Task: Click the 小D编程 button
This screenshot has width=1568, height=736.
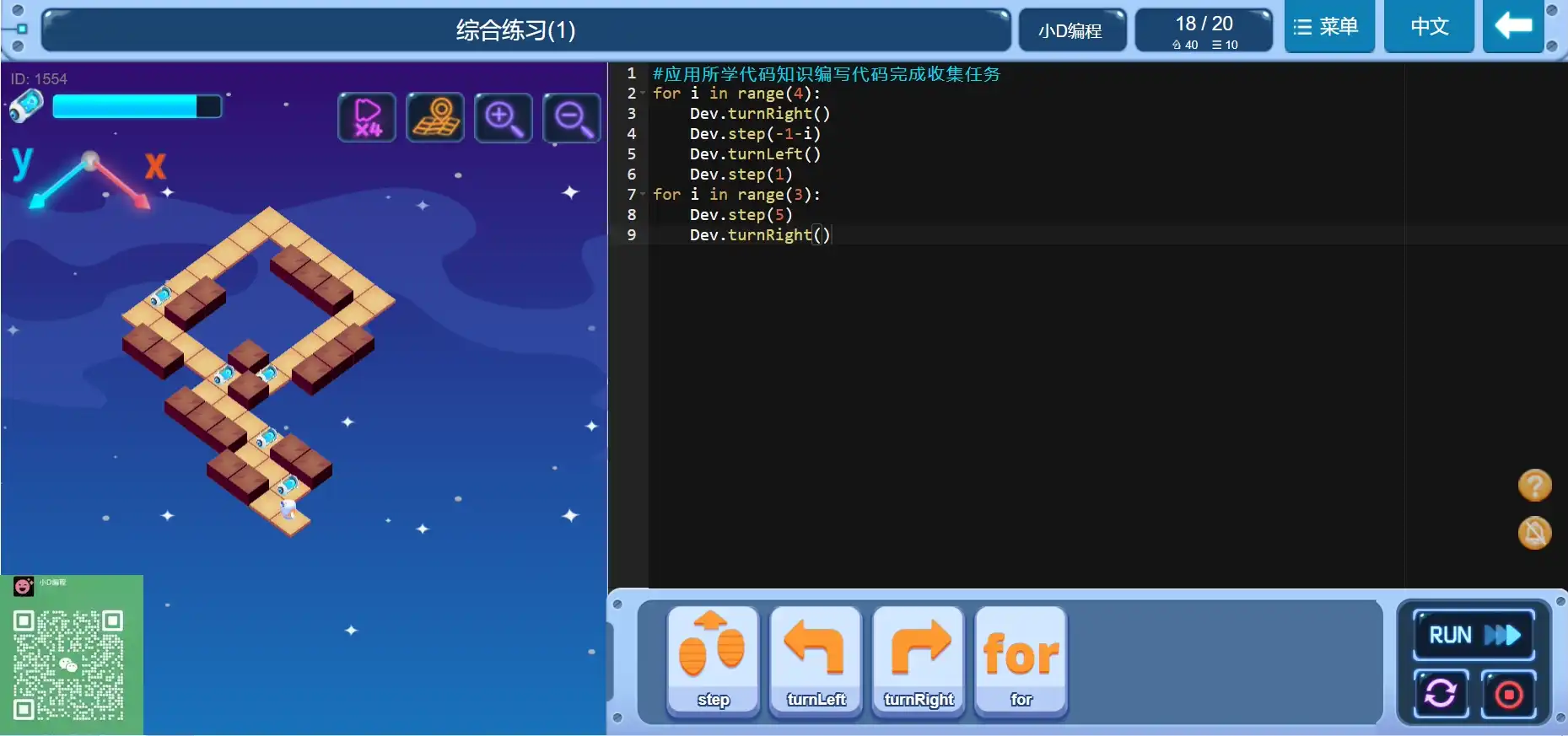Action: tap(1070, 31)
